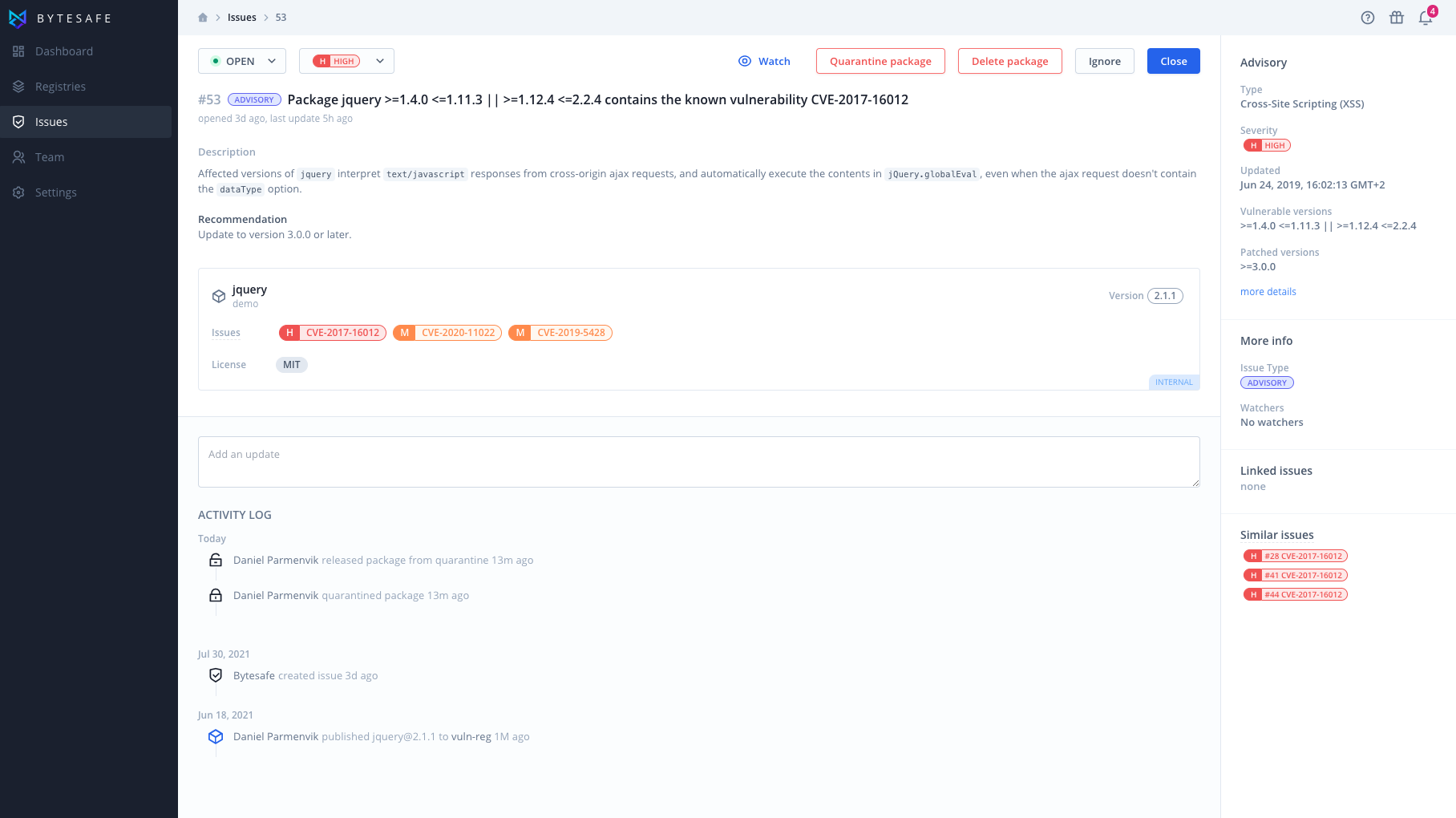1456x818 pixels.
Task: Toggle Watch on this issue
Action: point(765,61)
